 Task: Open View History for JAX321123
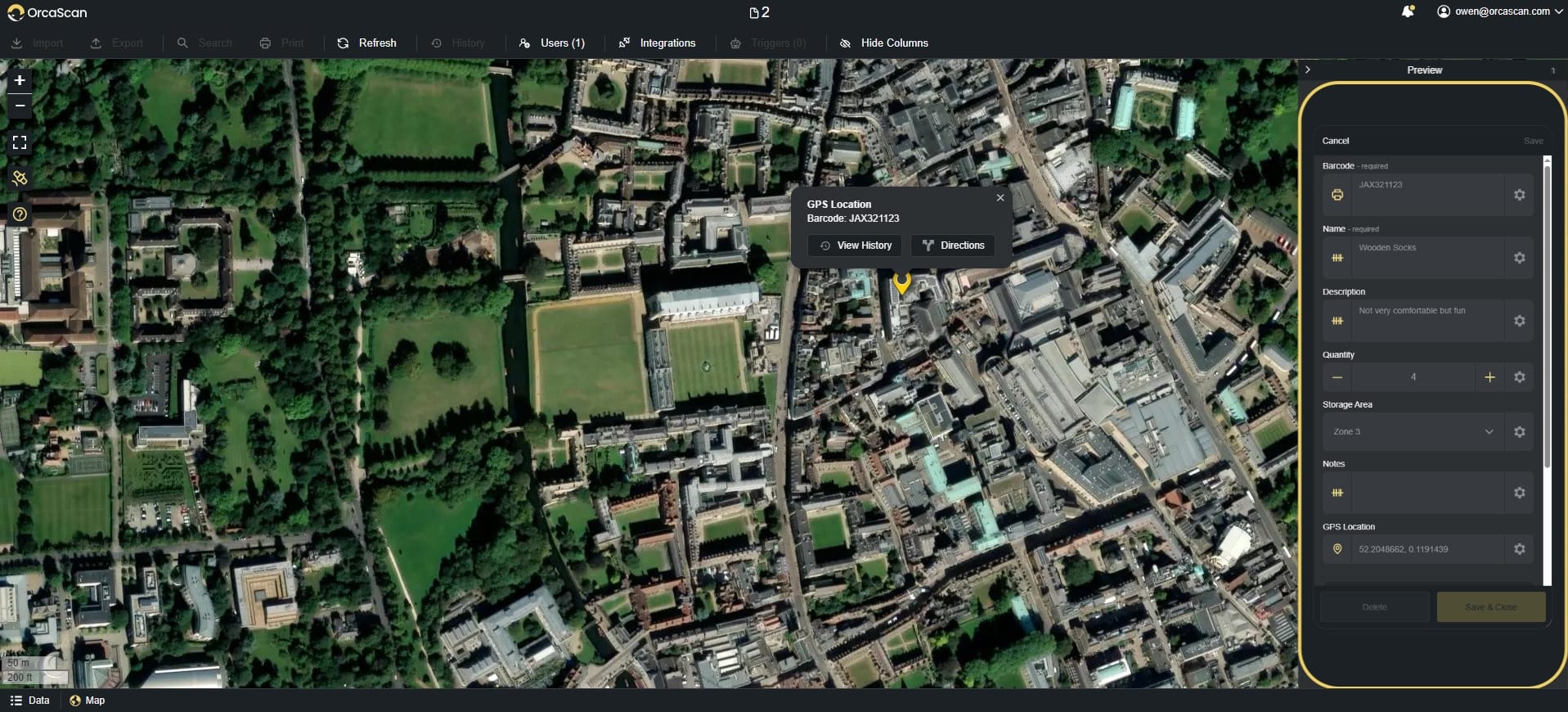click(x=855, y=246)
